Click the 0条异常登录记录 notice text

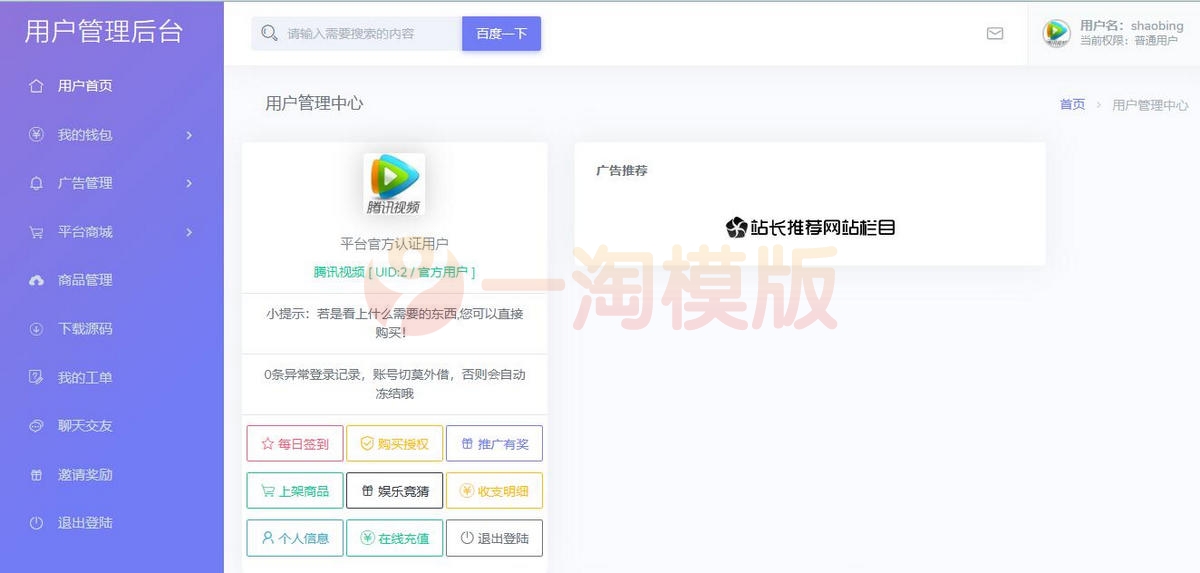click(394, 384)
